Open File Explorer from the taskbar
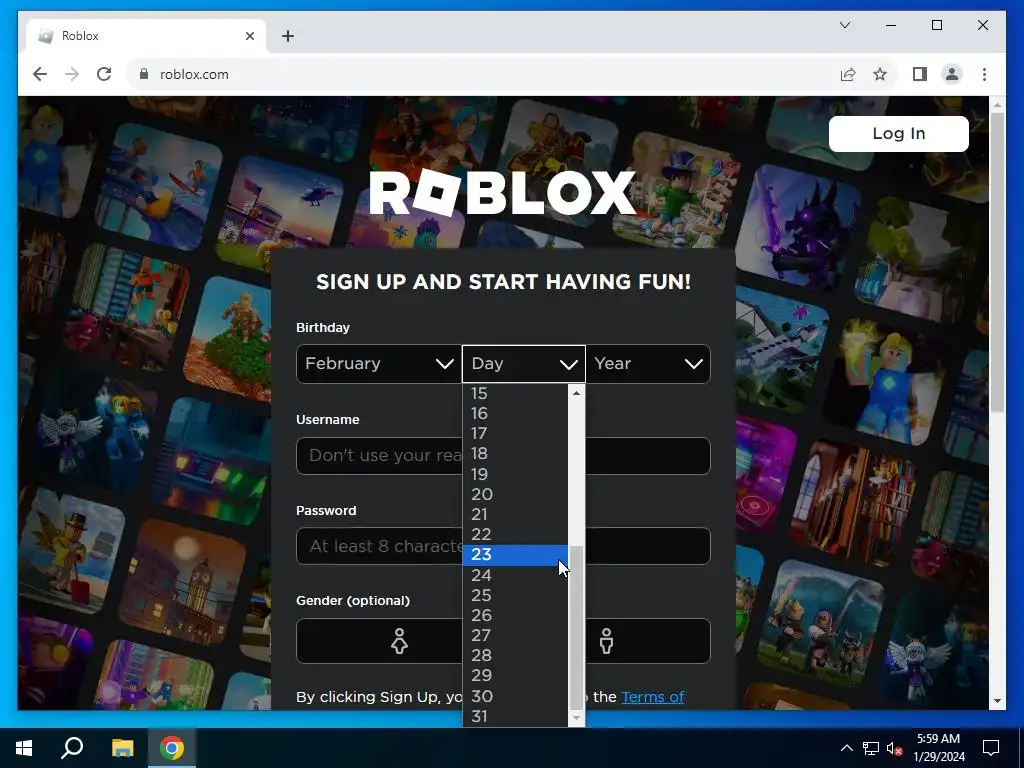The height and width of the screenshot is (768, 1024). pos(122,748)
